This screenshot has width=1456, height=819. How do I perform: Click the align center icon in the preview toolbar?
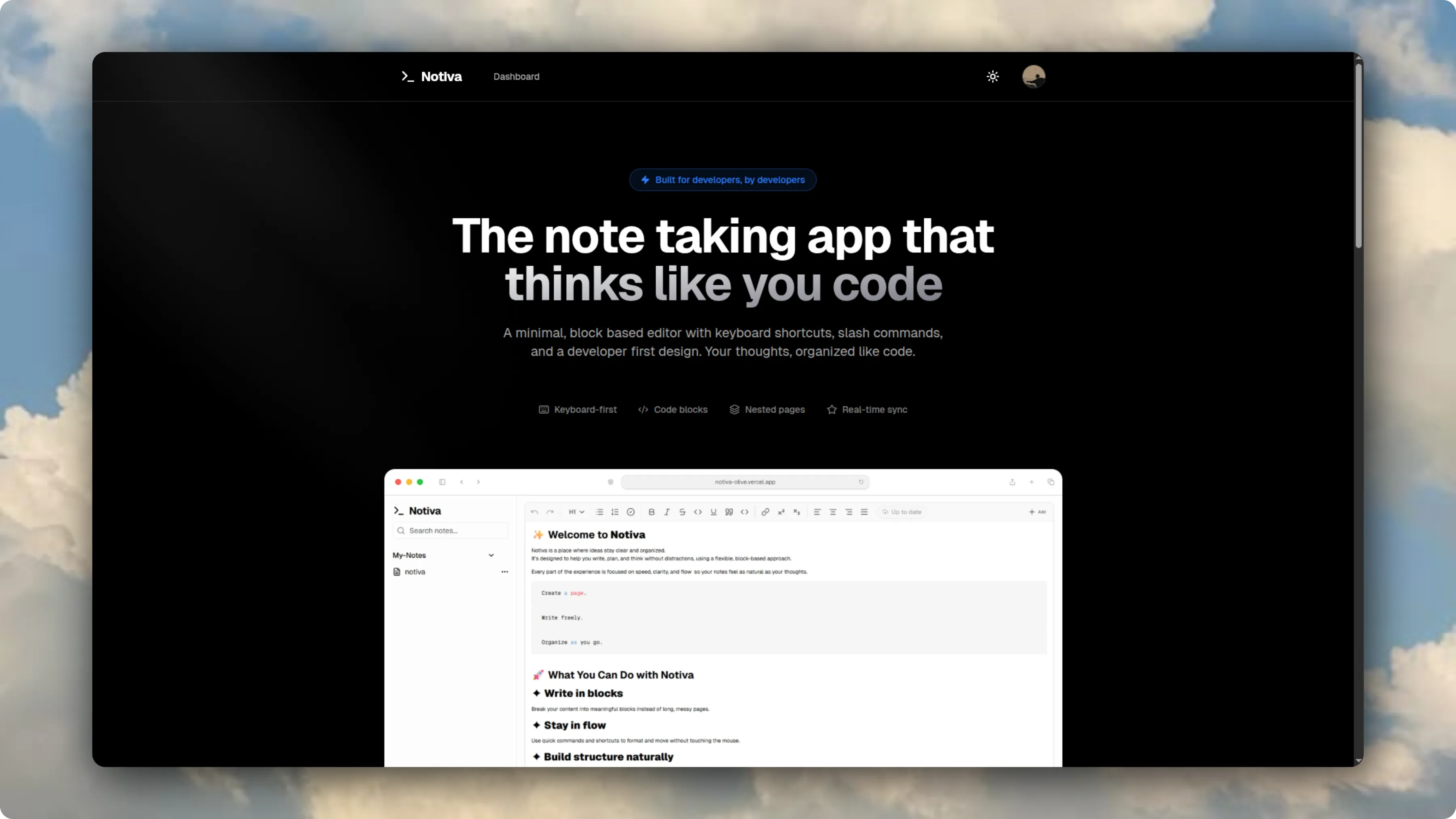833,512
